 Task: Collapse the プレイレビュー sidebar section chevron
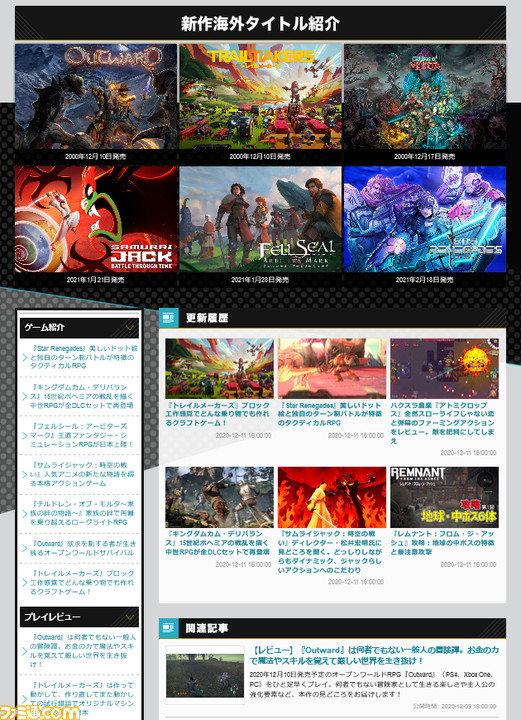click(x=130, y=617)
